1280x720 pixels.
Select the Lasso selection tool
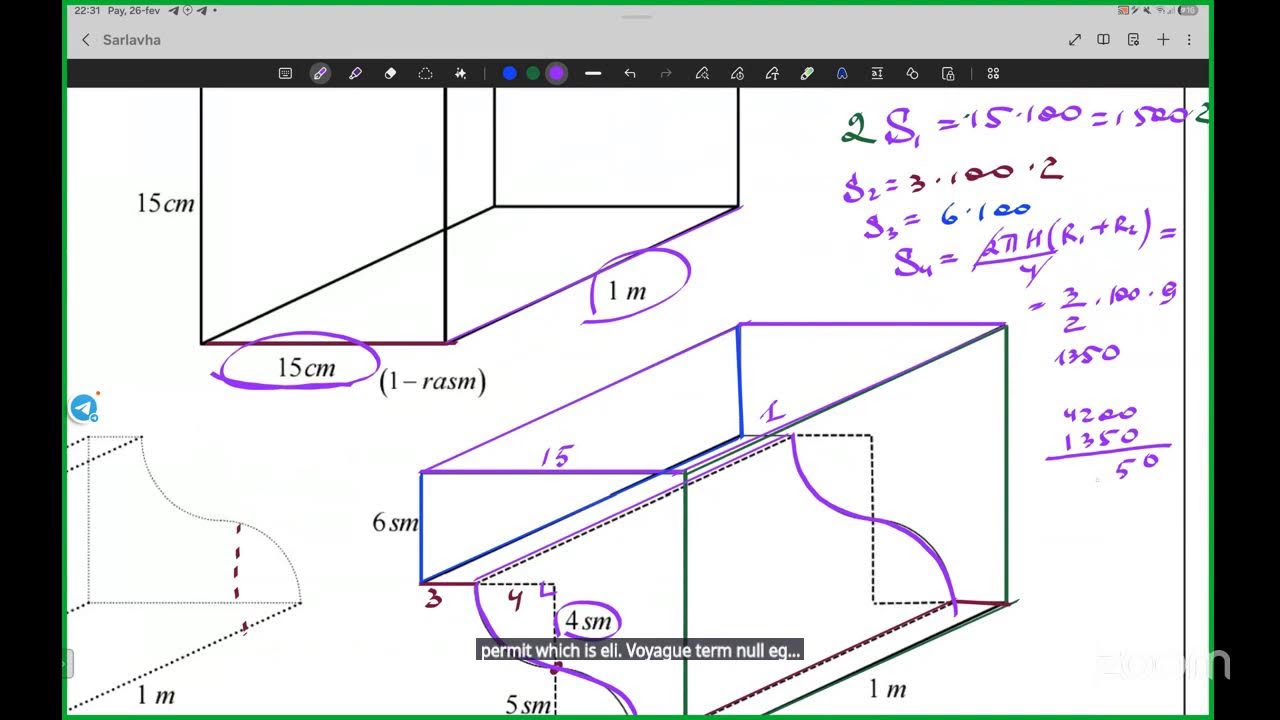[x=425, y=73]
